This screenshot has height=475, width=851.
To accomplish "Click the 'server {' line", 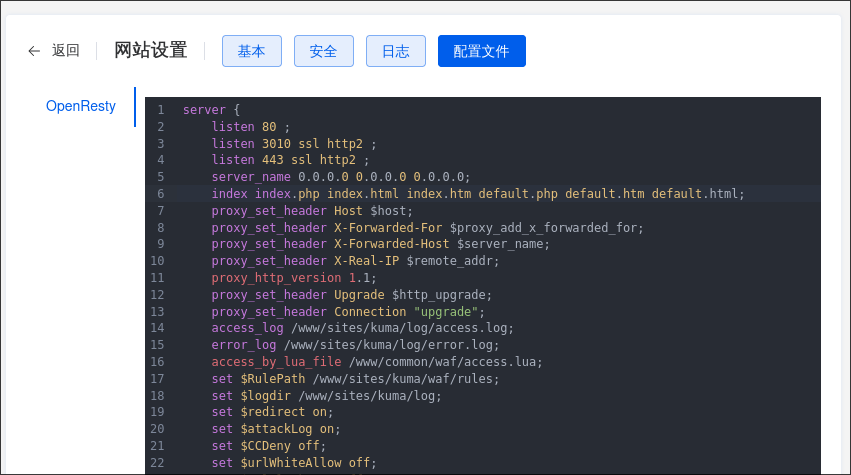I will [211, 110].
